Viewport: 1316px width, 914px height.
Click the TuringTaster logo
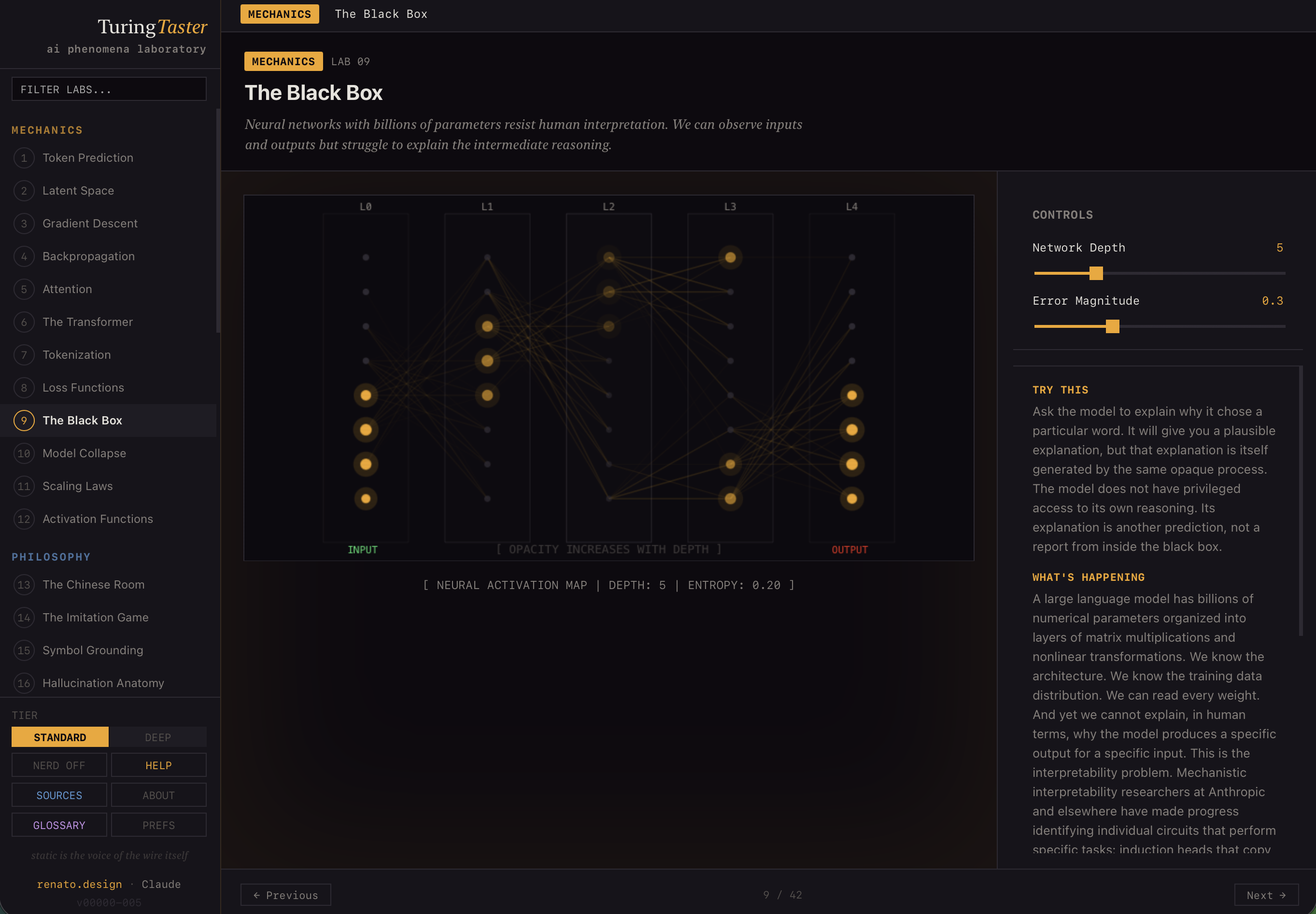coord(152,27)
